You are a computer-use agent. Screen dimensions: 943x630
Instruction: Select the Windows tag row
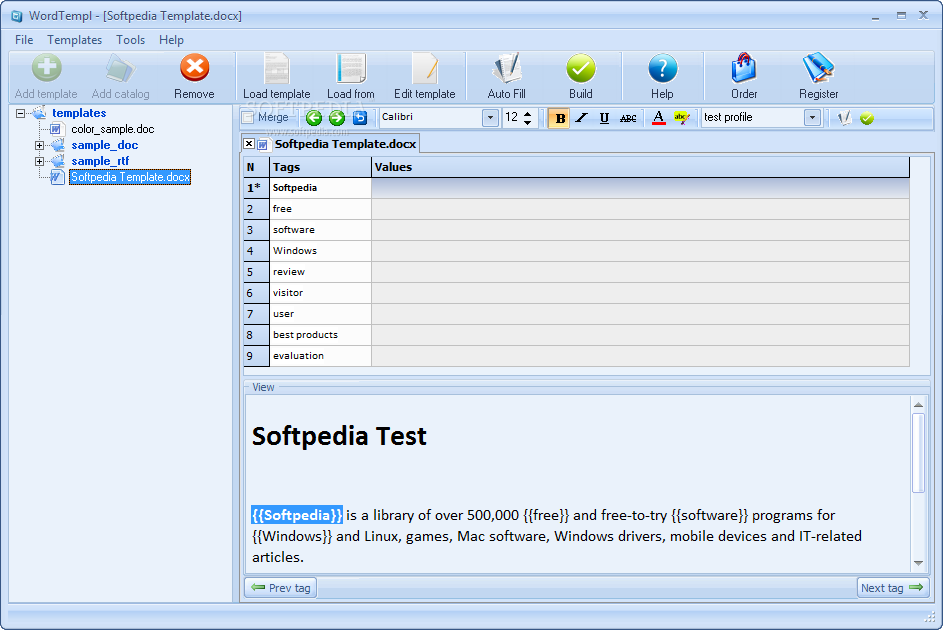tap(320, 251)
